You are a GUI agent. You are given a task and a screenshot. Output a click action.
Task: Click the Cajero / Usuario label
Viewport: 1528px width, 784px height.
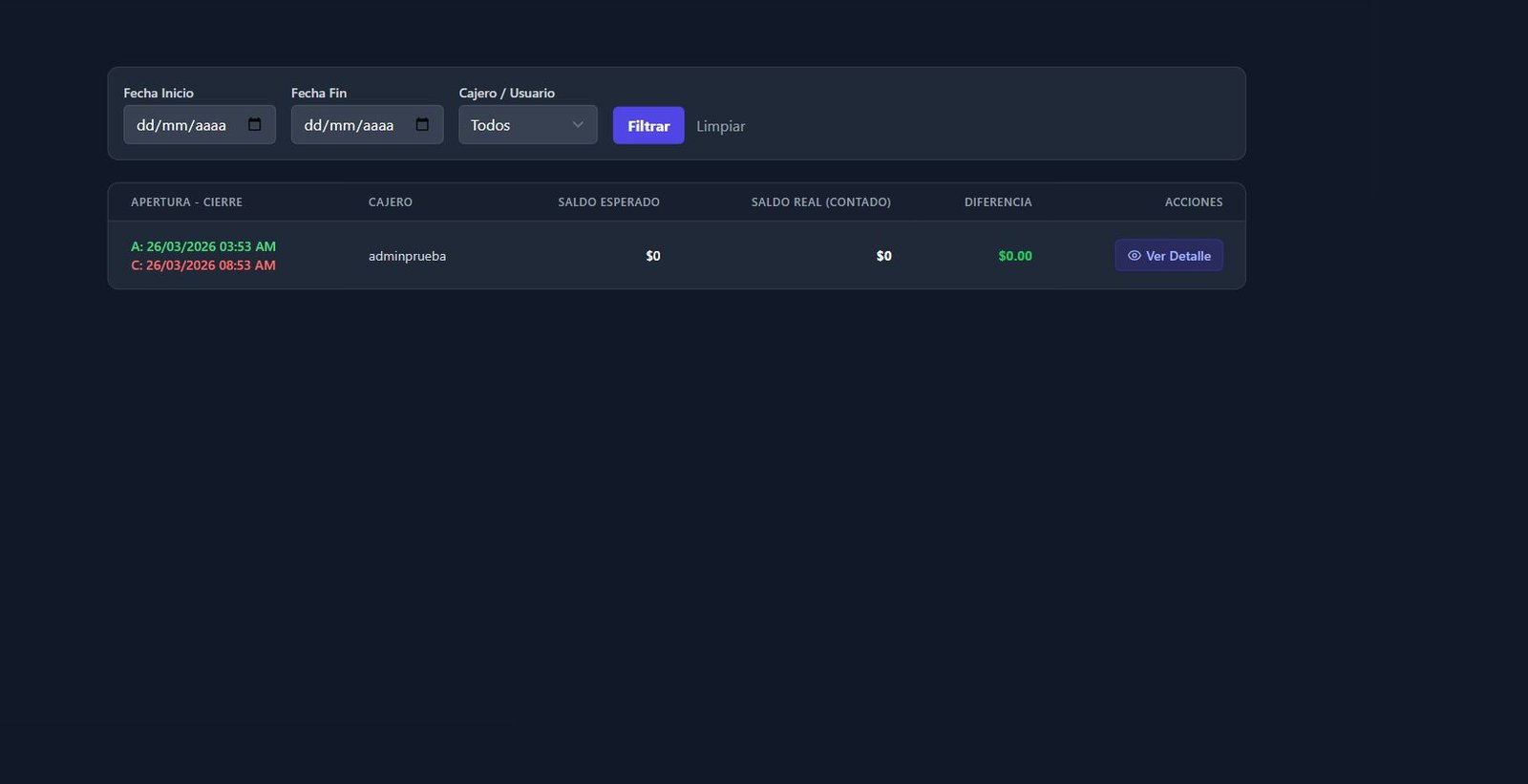[x=507, y=93]
